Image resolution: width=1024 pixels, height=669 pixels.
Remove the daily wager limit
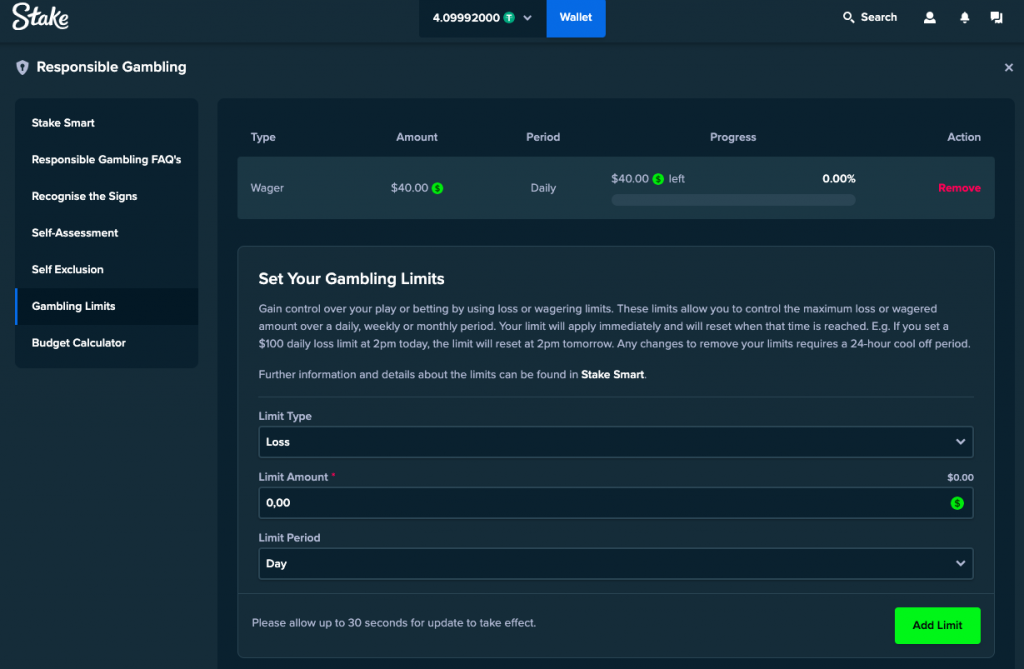click(959, 188)
